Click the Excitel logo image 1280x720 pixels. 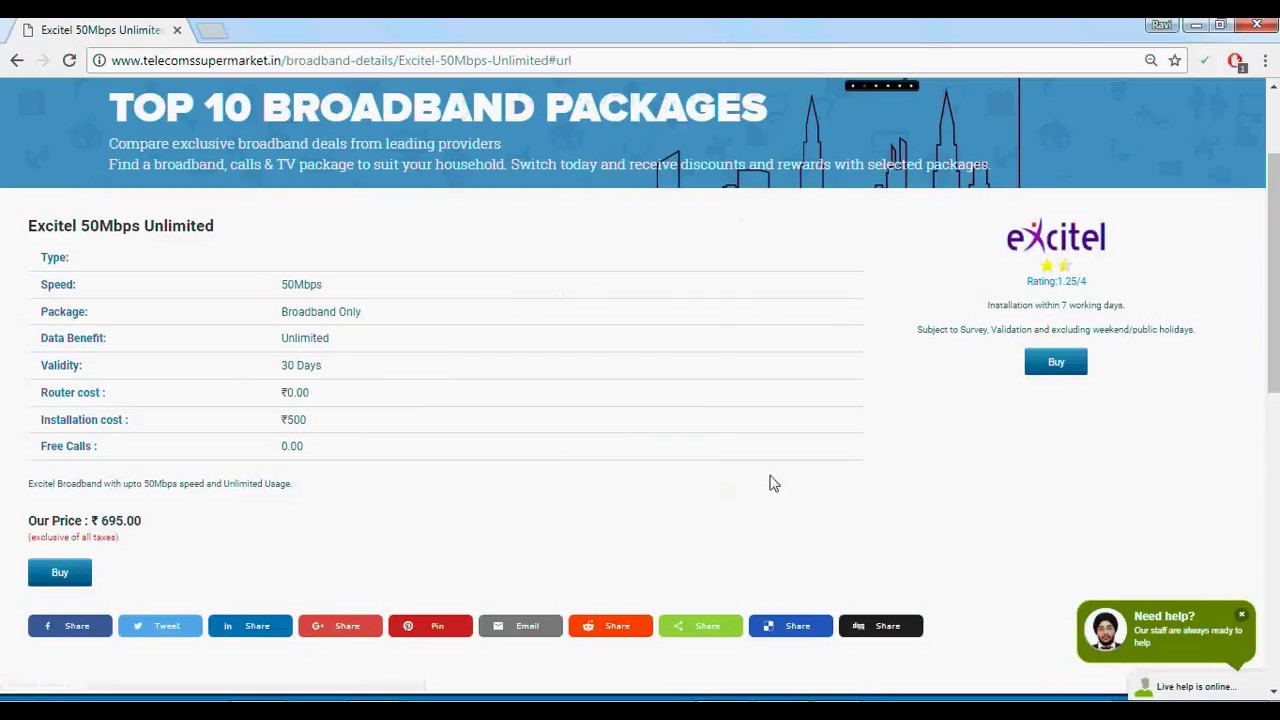coord(1056,236)
